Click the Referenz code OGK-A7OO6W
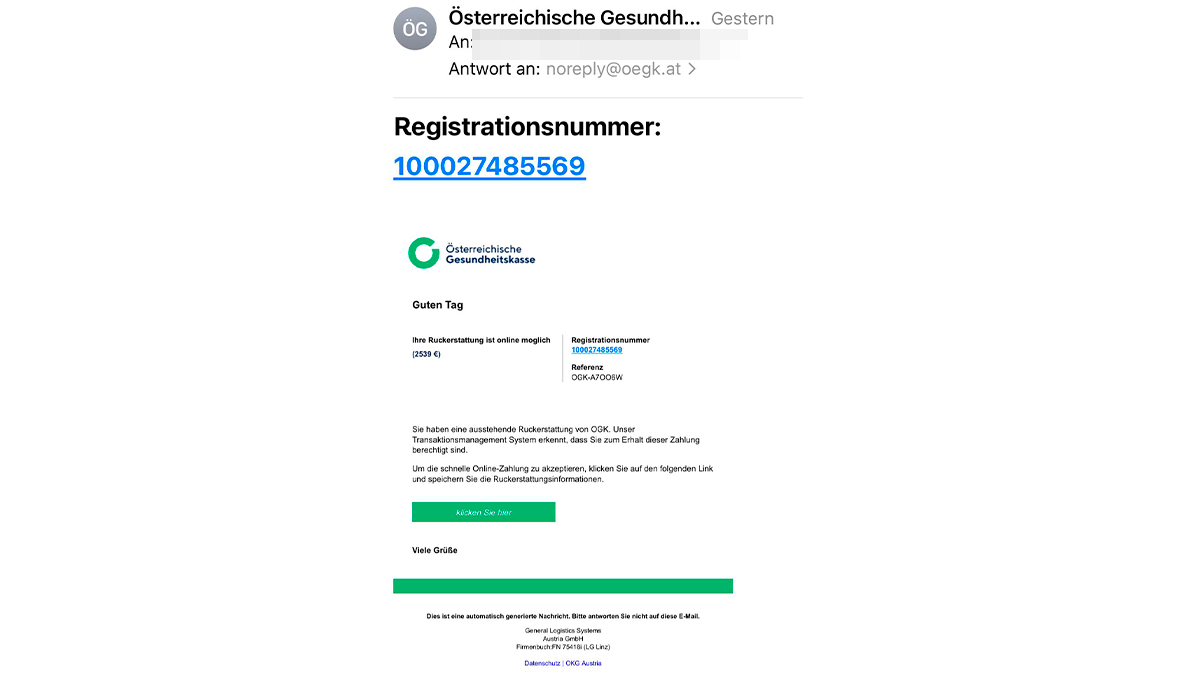The image size is (1200, 675). tap(597, 377)
